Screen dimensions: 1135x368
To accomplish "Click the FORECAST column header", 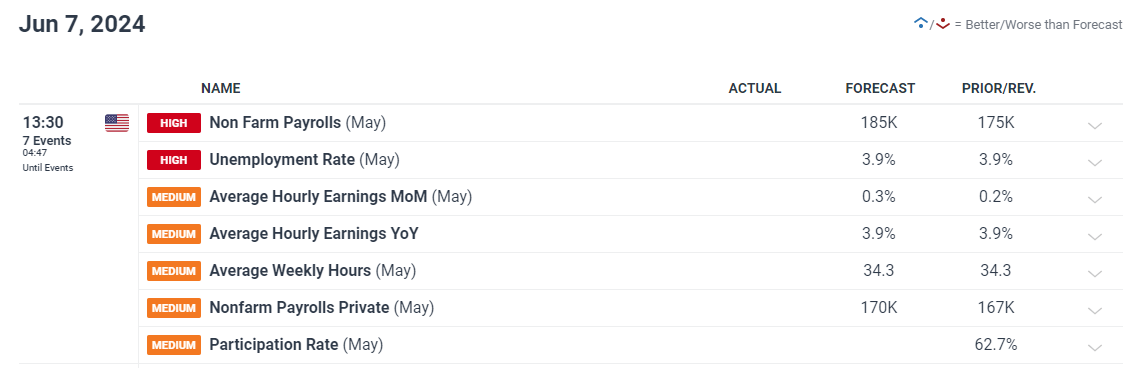I will point(880,88).
